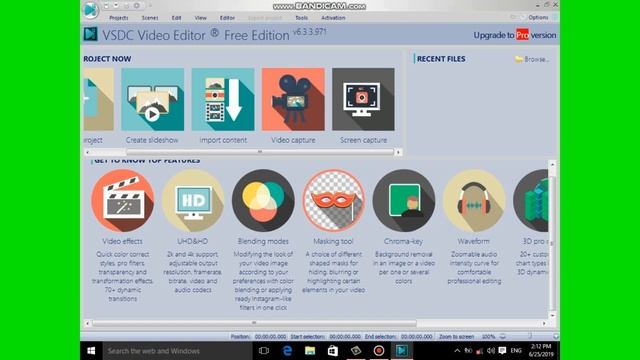Click the VSDC Video Editor taskbar icon
Screen dimensions: 640x360
tap(402, 351)
